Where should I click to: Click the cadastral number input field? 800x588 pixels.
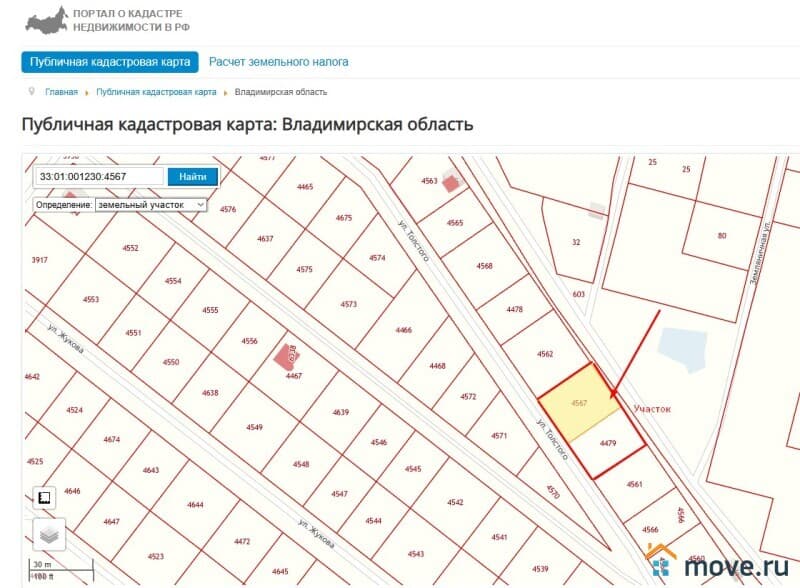point(95,176)
